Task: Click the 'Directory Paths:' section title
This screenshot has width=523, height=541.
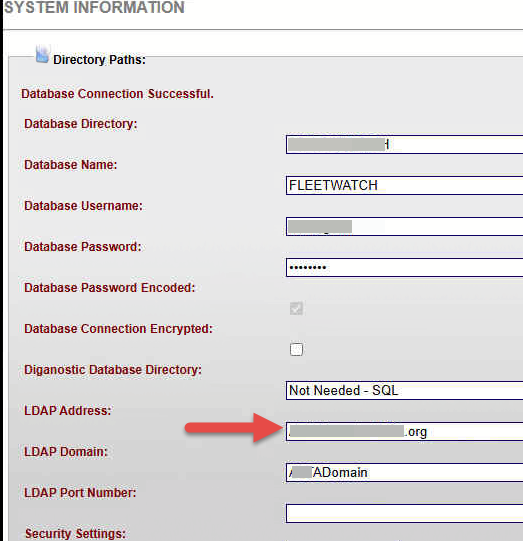Action: (x=99, y=60)
